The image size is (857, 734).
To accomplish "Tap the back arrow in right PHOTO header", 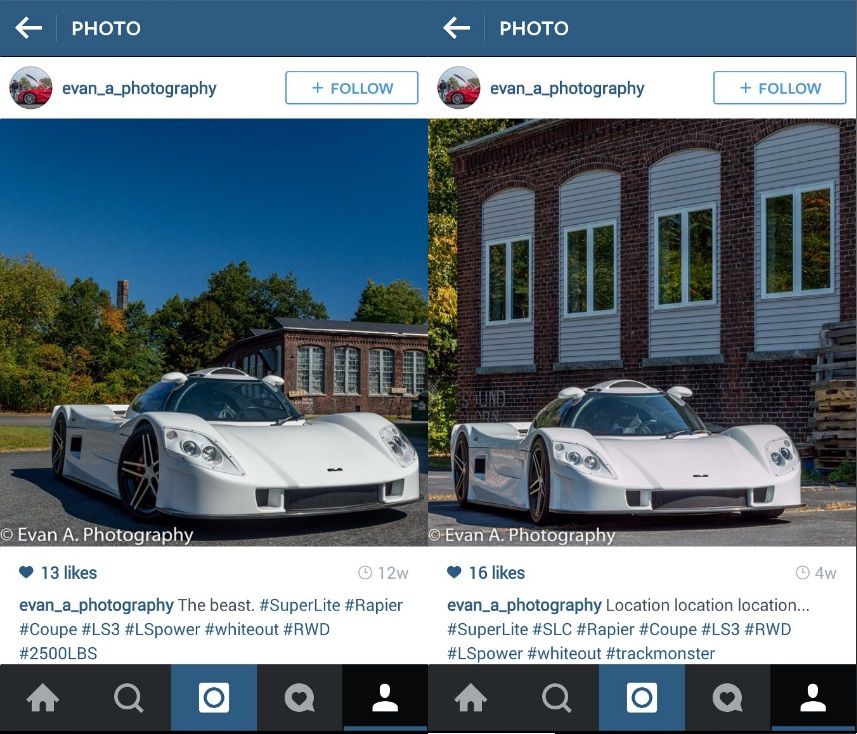I will pos(456,28).
